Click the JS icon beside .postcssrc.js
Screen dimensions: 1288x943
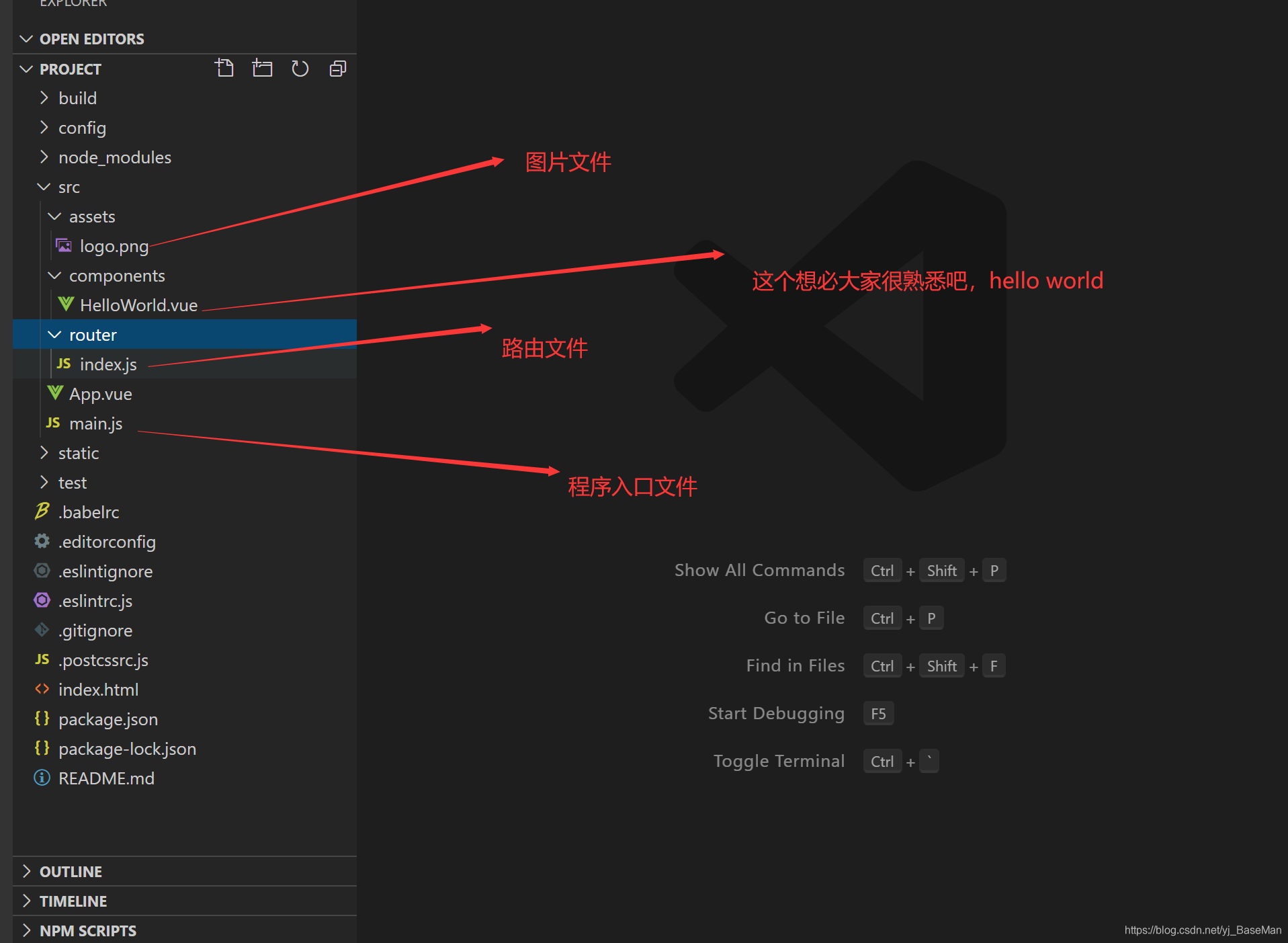42,659
